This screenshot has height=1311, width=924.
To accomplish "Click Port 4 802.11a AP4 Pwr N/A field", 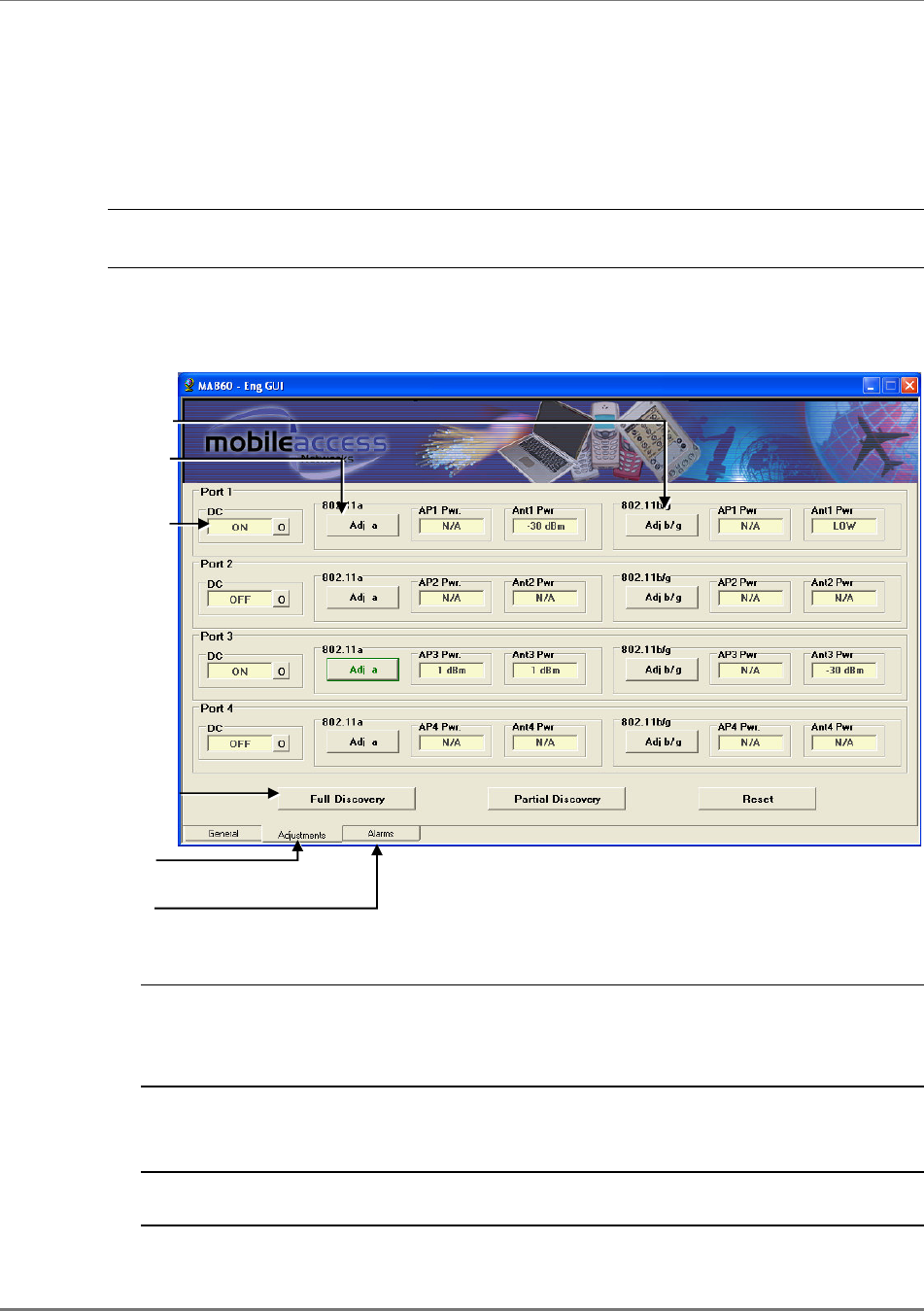I will [452, 742].
